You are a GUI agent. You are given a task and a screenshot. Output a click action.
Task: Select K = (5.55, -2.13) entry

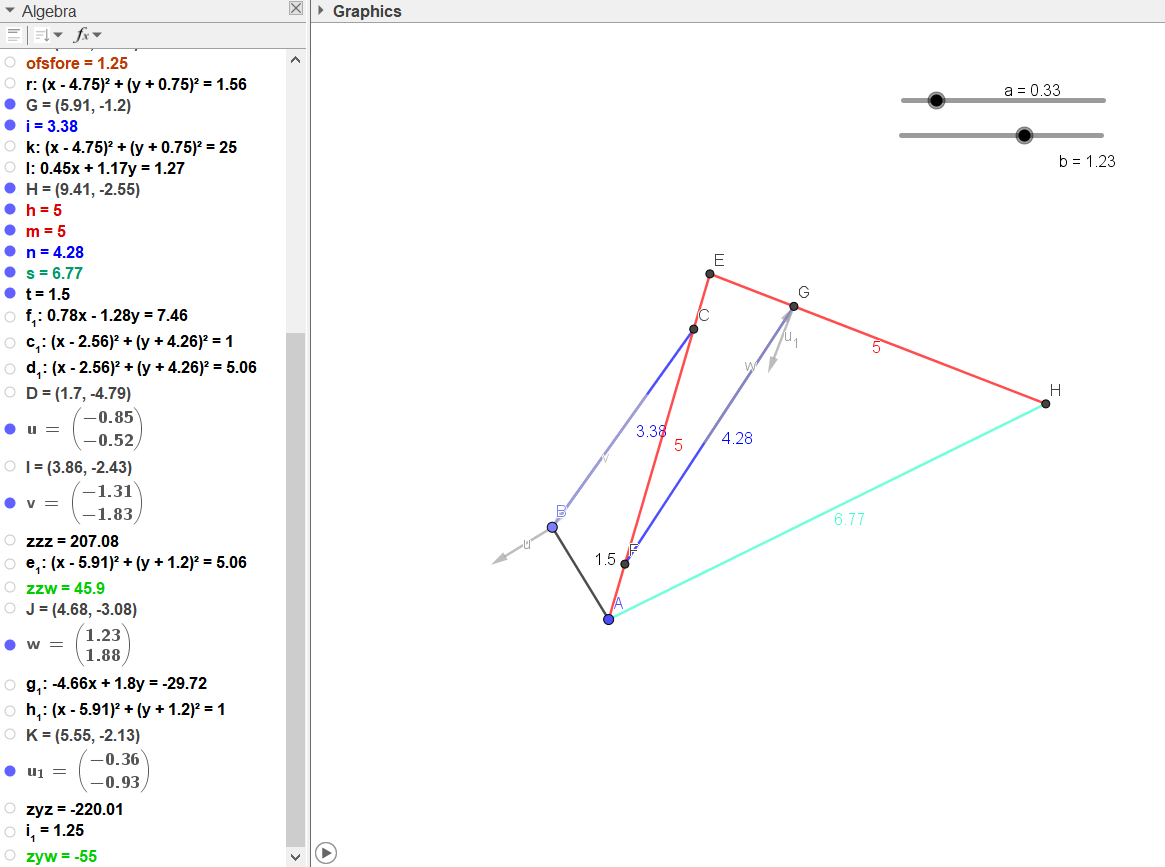(x=82, y=735)
